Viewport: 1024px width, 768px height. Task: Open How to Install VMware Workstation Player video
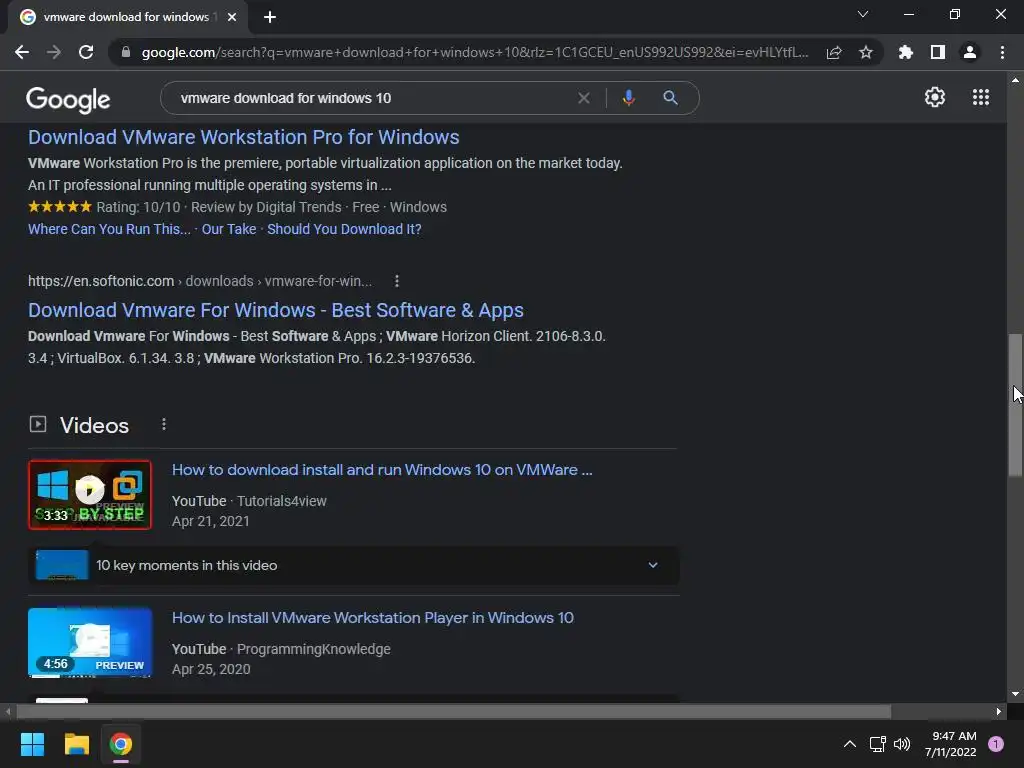pyautogui.click(x=373, y=618)
